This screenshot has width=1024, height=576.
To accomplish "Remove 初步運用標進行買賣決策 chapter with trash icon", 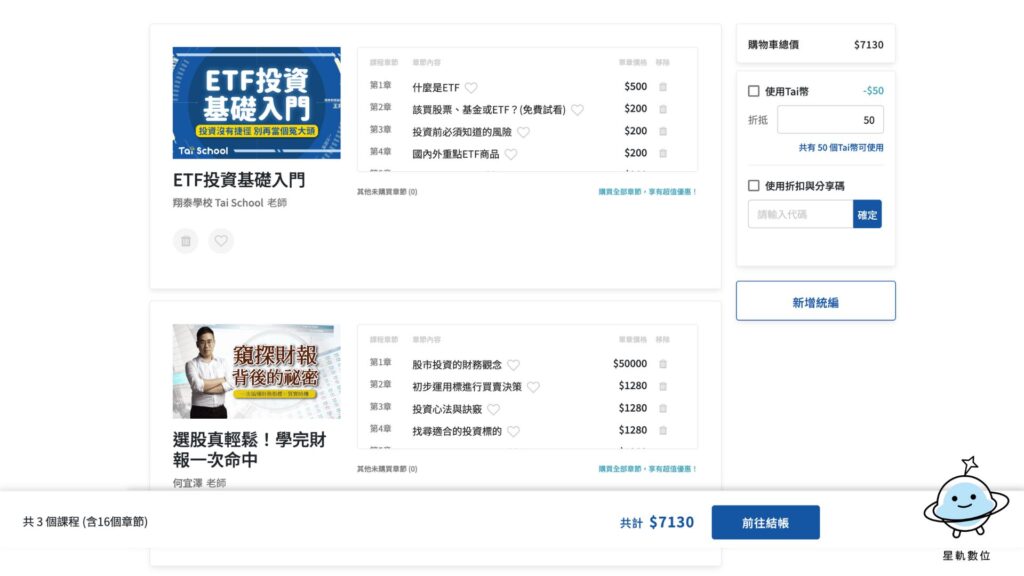I will coord(662,386).
